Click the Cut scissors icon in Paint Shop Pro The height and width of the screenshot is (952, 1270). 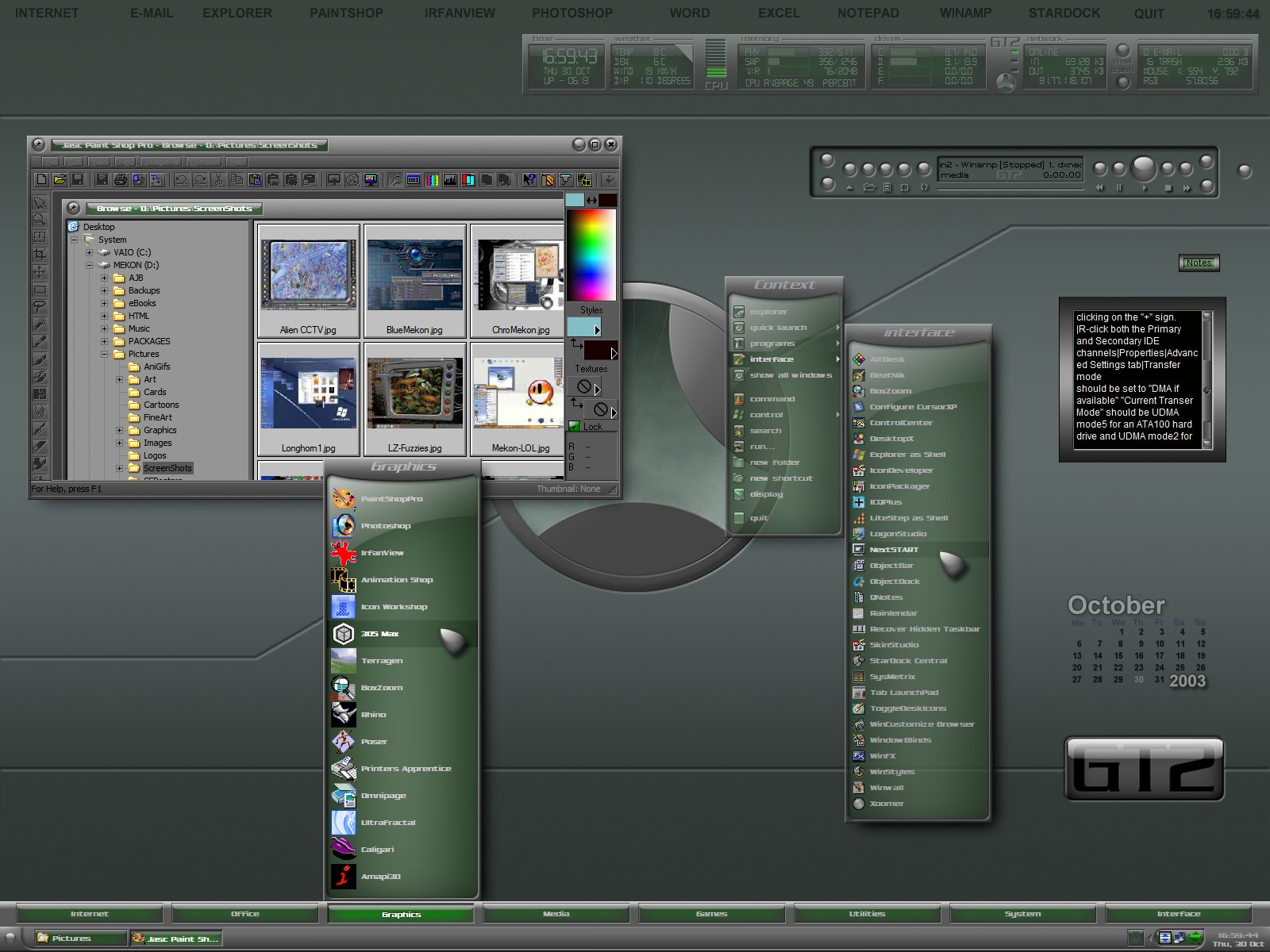(x=218, y=180)
